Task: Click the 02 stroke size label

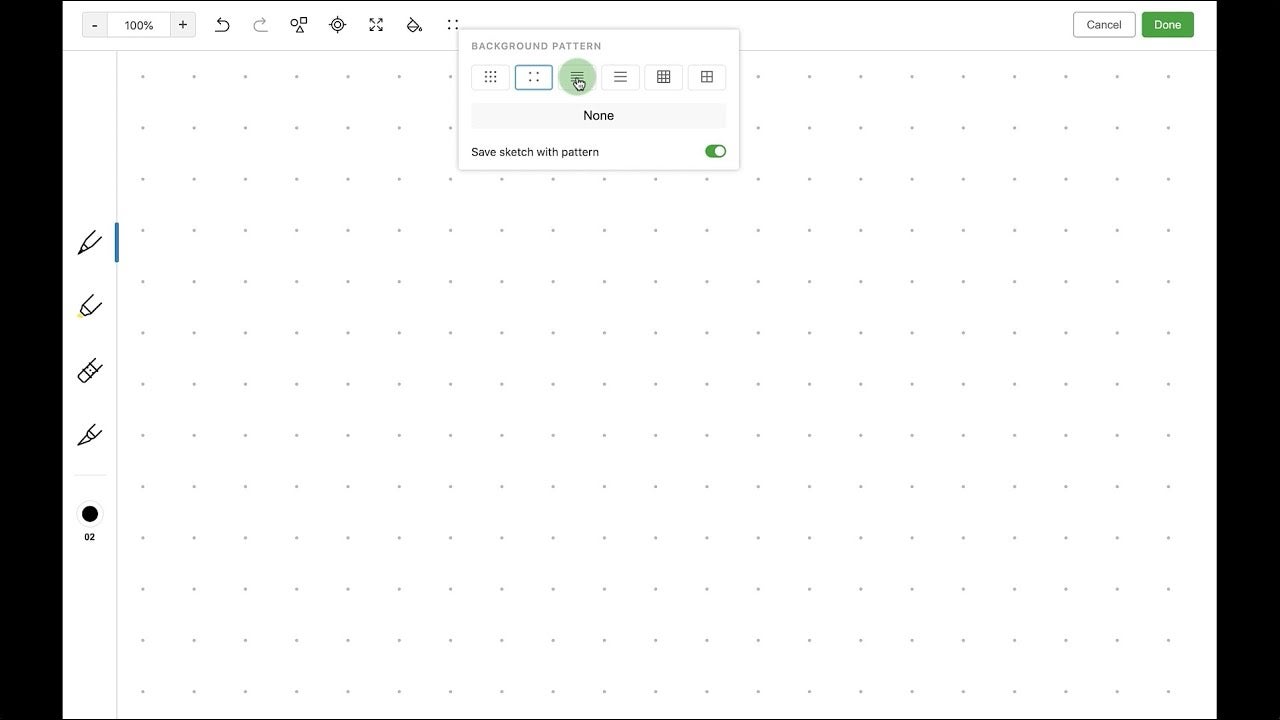Action: 90,537
